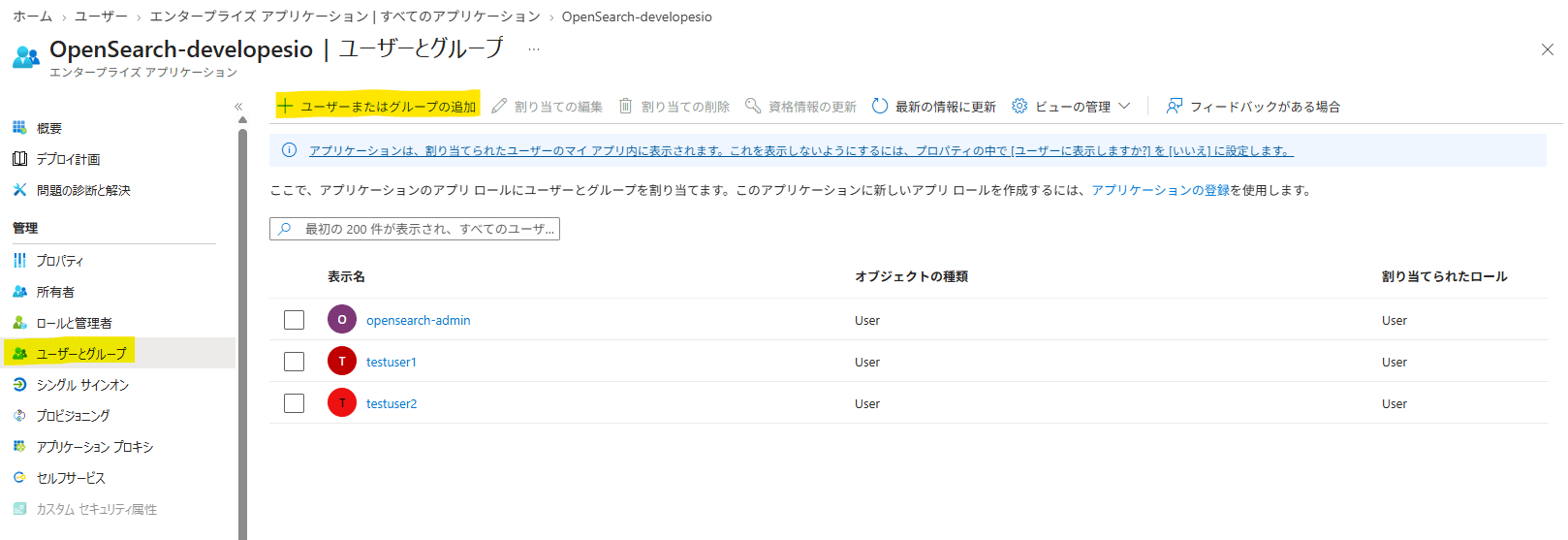The width and height of the screenshot is (1568, 540).
Task: Sort by オブジェクトの種類 column header
Action: click(x=911, y=276)
